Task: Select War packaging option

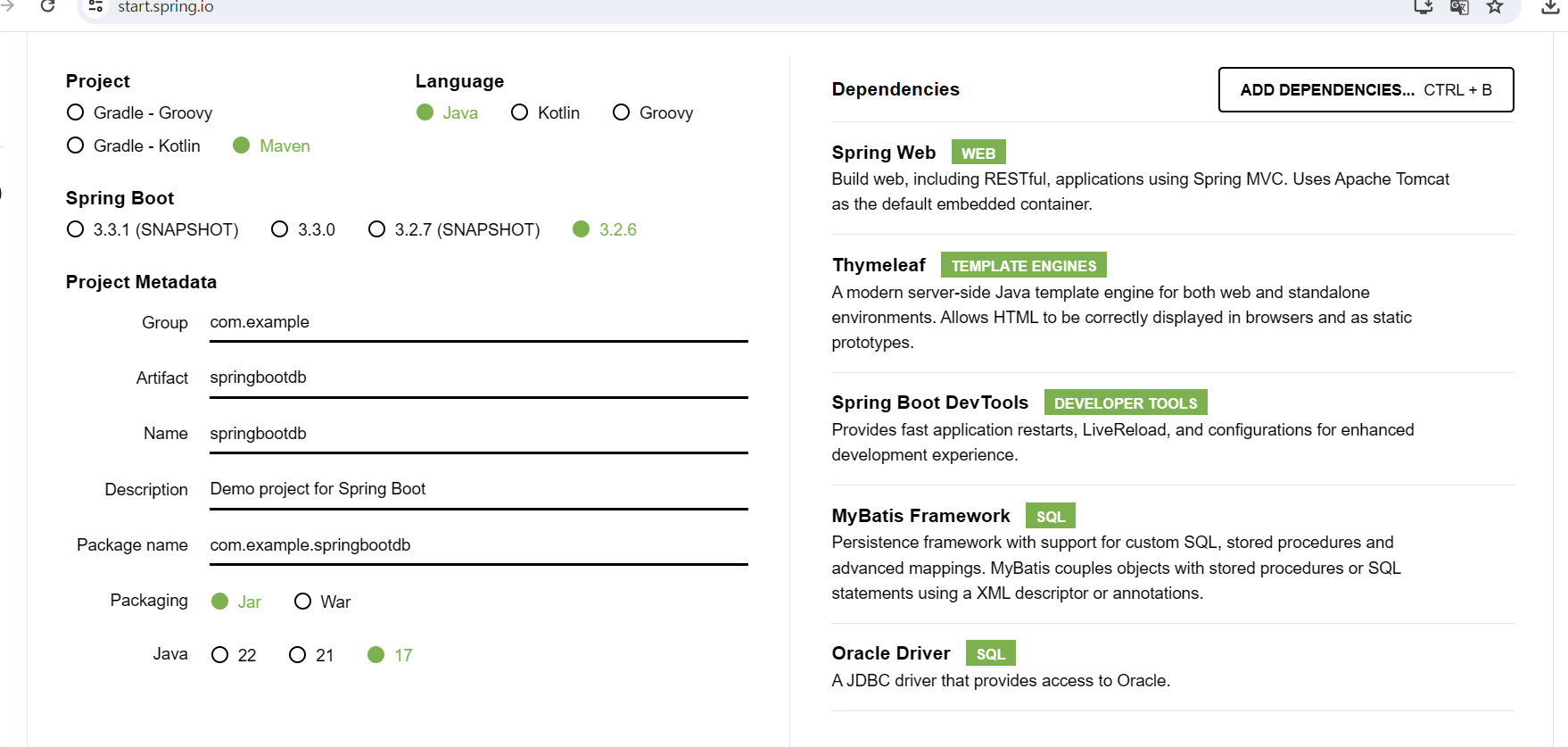Action: tap(303, 602)
